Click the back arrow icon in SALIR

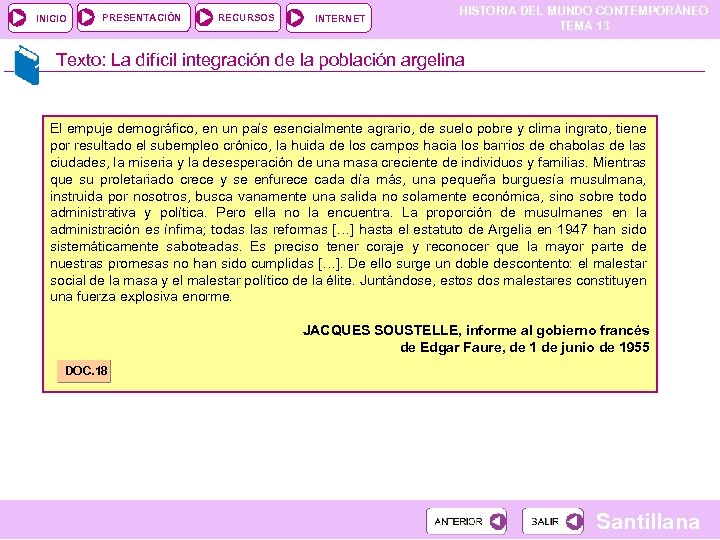[574, 521]
